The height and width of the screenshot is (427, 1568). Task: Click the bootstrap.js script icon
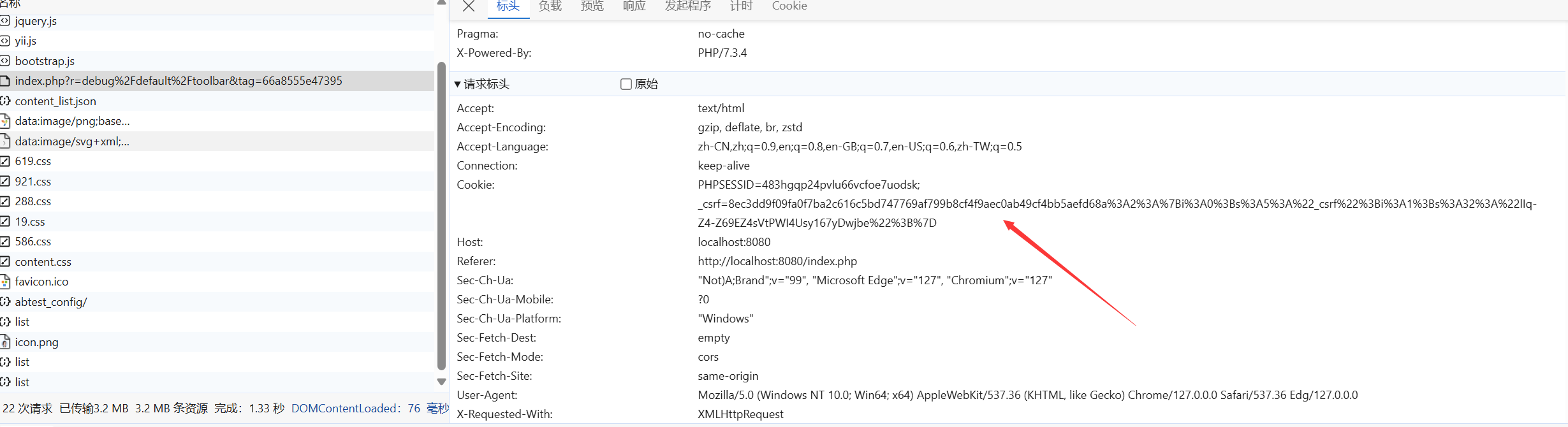[x=5, y=61]
